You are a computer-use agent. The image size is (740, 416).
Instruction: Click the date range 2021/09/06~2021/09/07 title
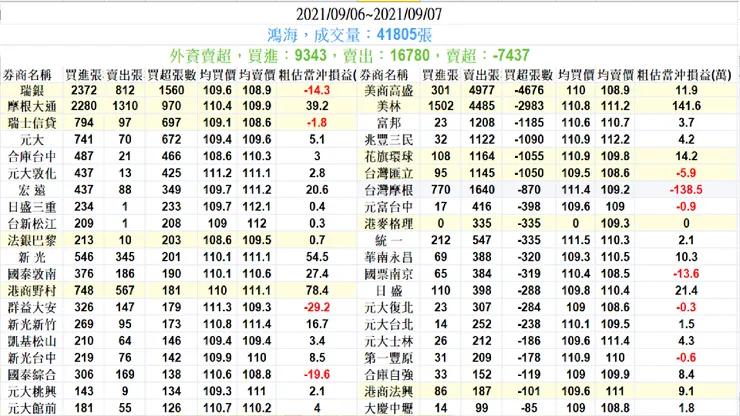369,14
